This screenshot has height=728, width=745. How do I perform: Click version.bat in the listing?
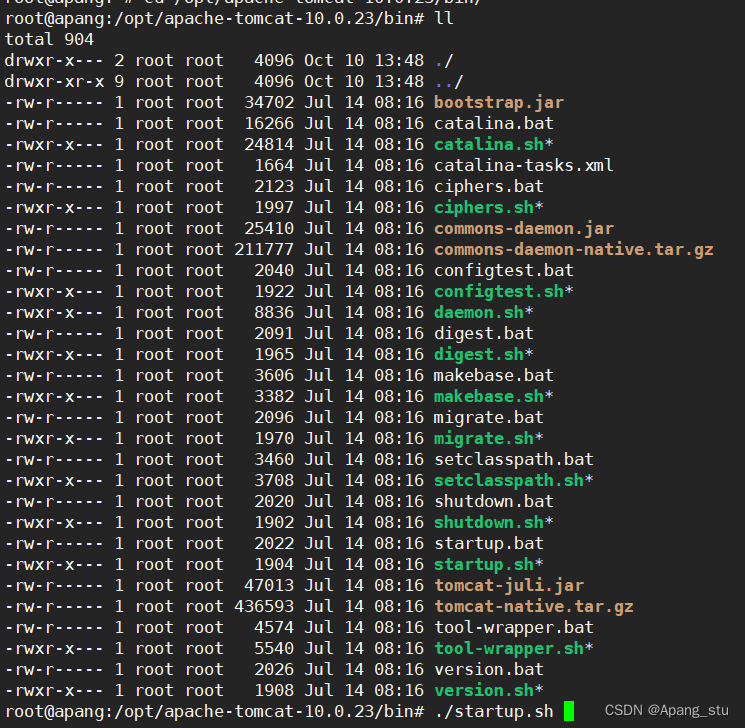(x=489, y=670)
